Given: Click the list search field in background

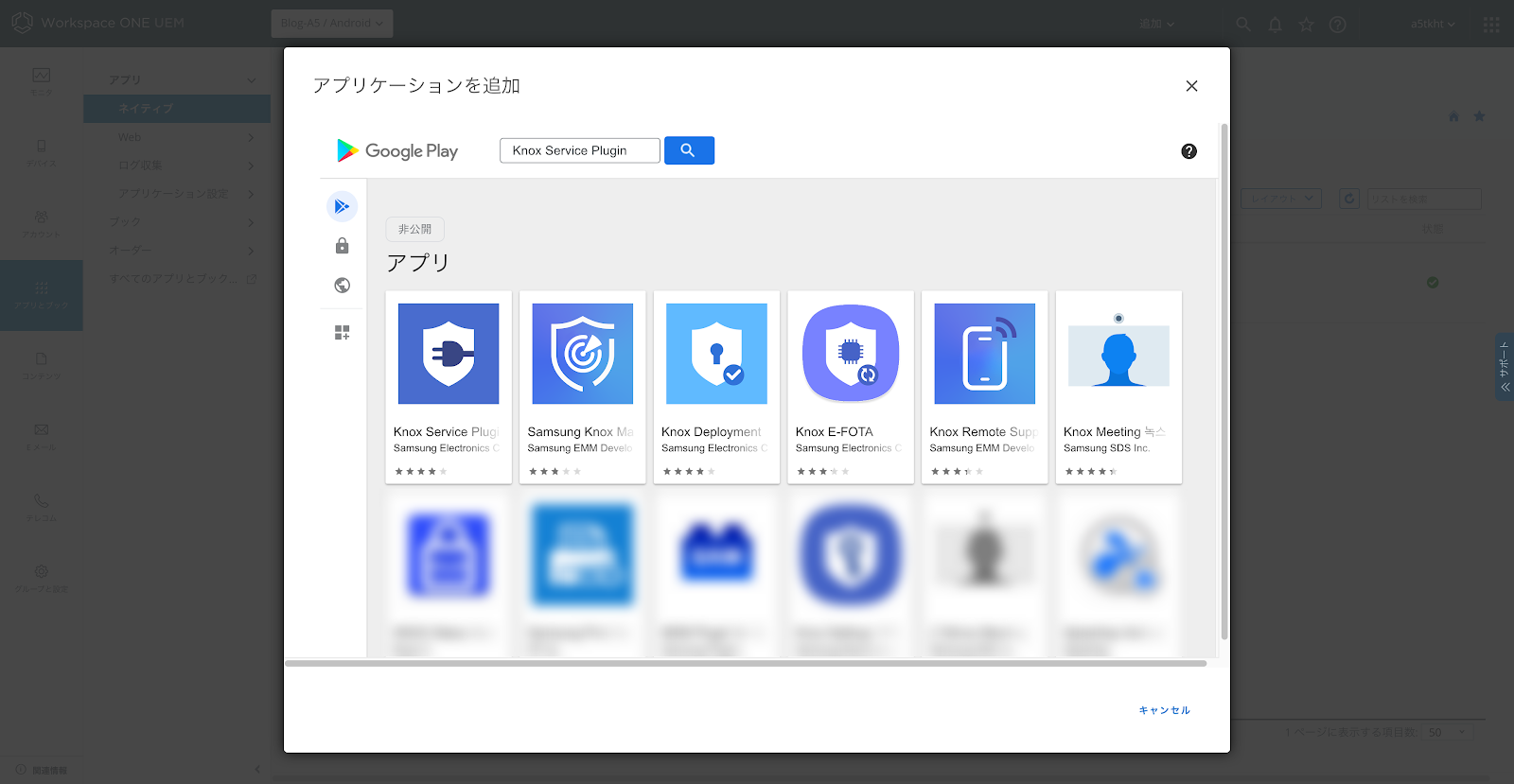Looking at the screenshot, I should coord(1424,199).
